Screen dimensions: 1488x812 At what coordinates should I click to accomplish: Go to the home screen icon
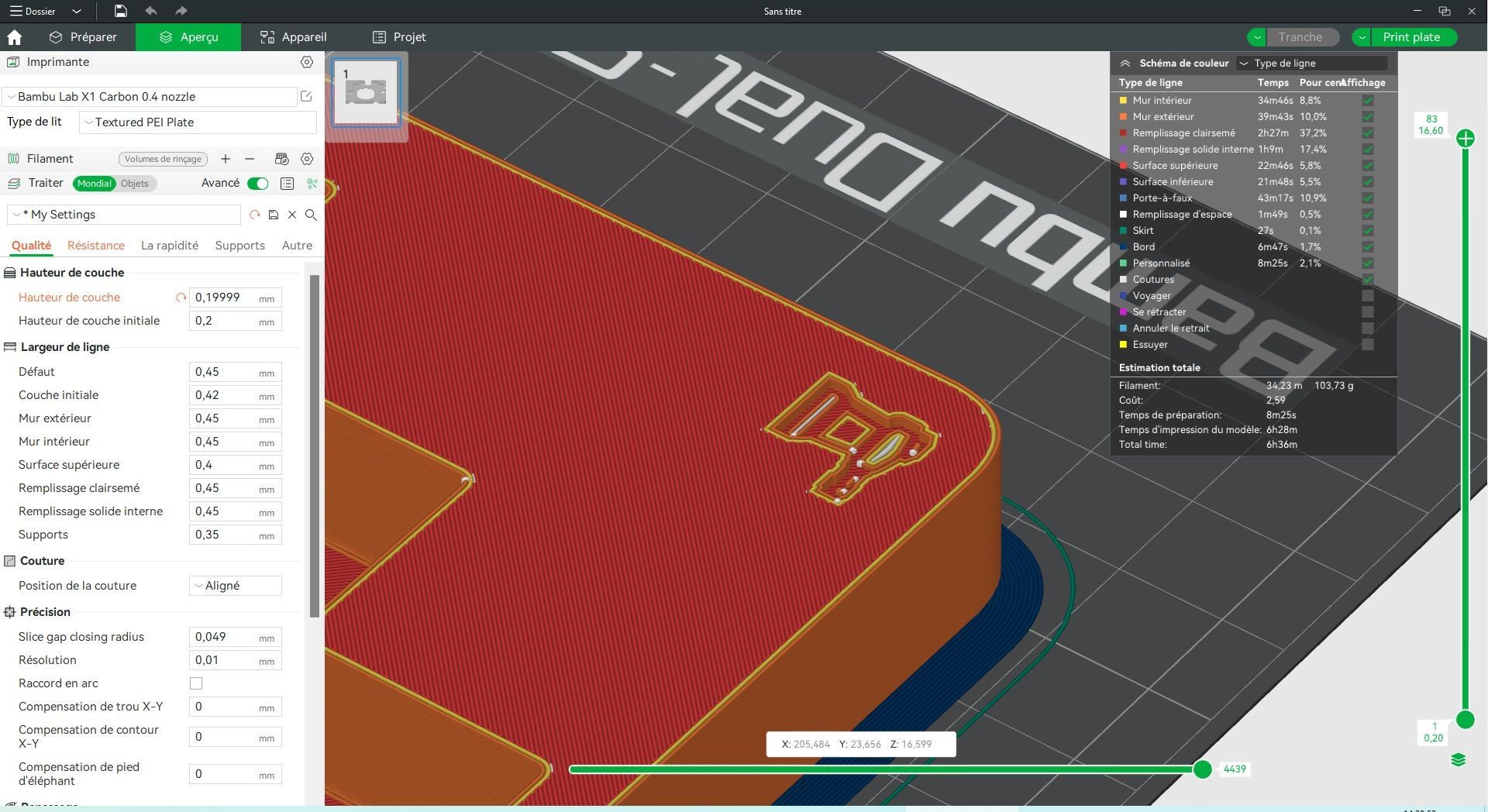(14, 37)
